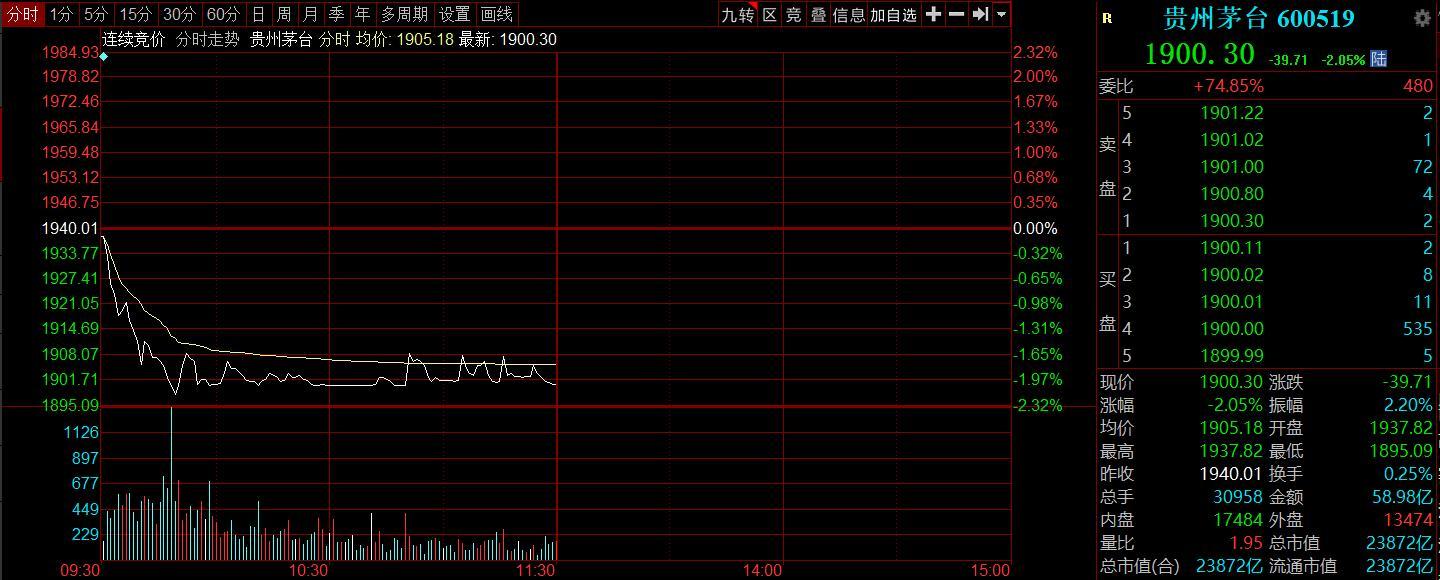
Task: Click the 1940.01 previous close axis label
Action: coord(69,228)
